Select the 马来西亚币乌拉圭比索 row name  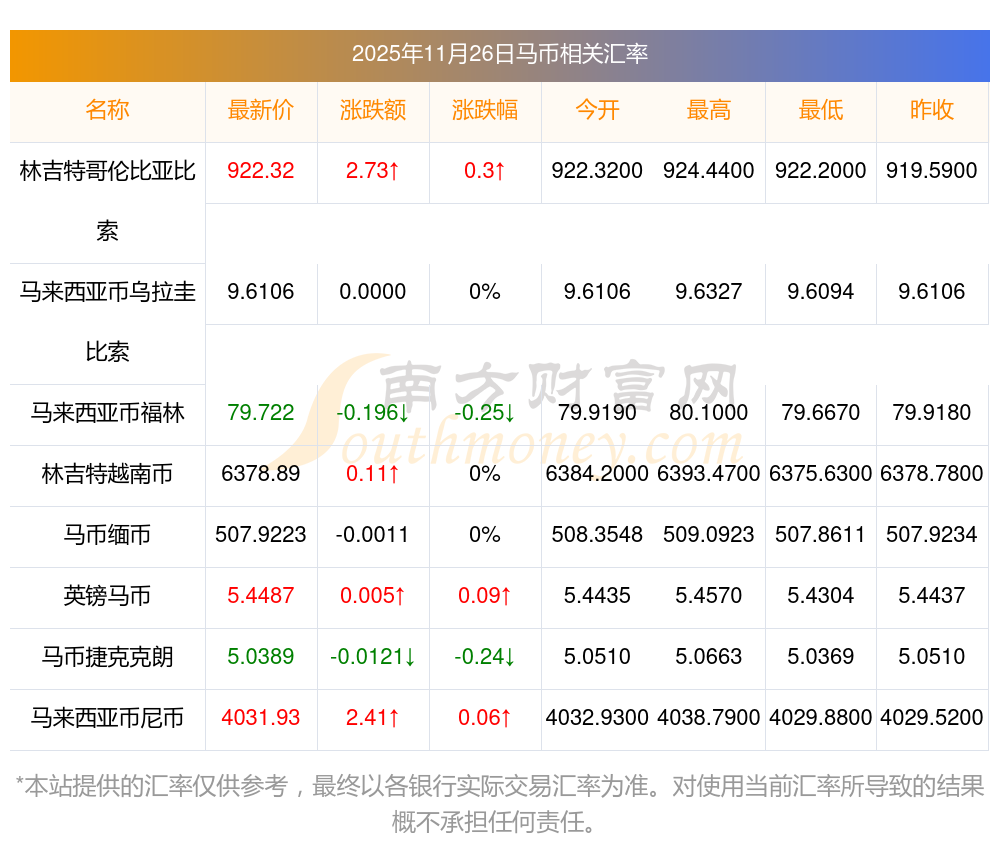point(107,322)
